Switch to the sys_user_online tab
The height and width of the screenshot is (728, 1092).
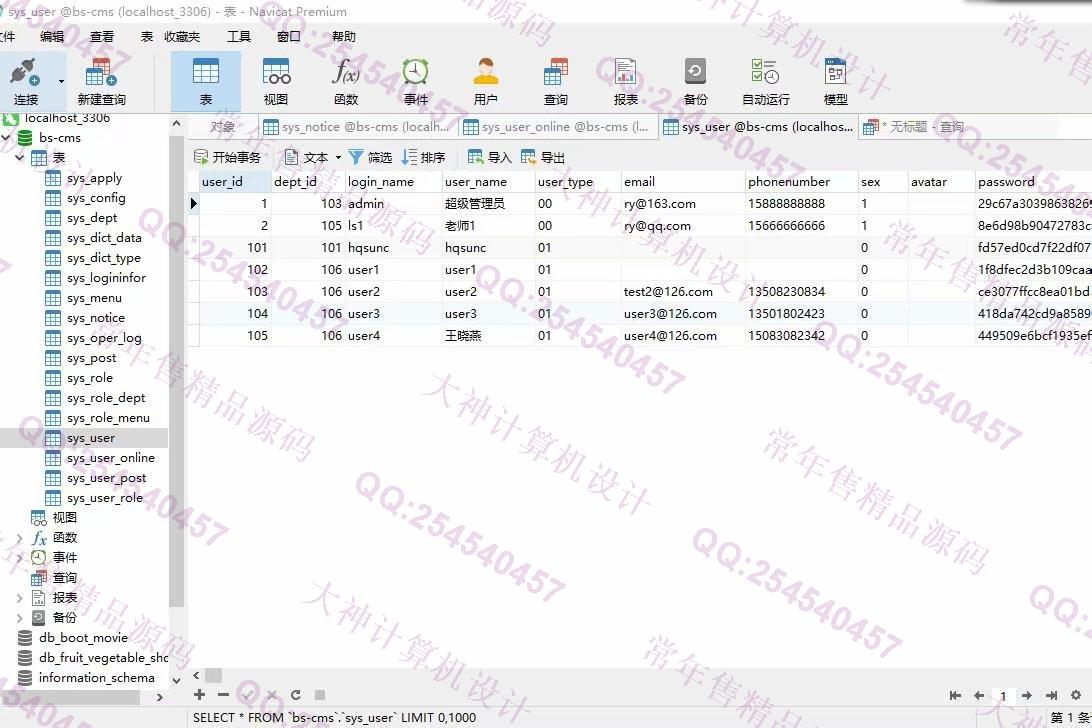557,127
